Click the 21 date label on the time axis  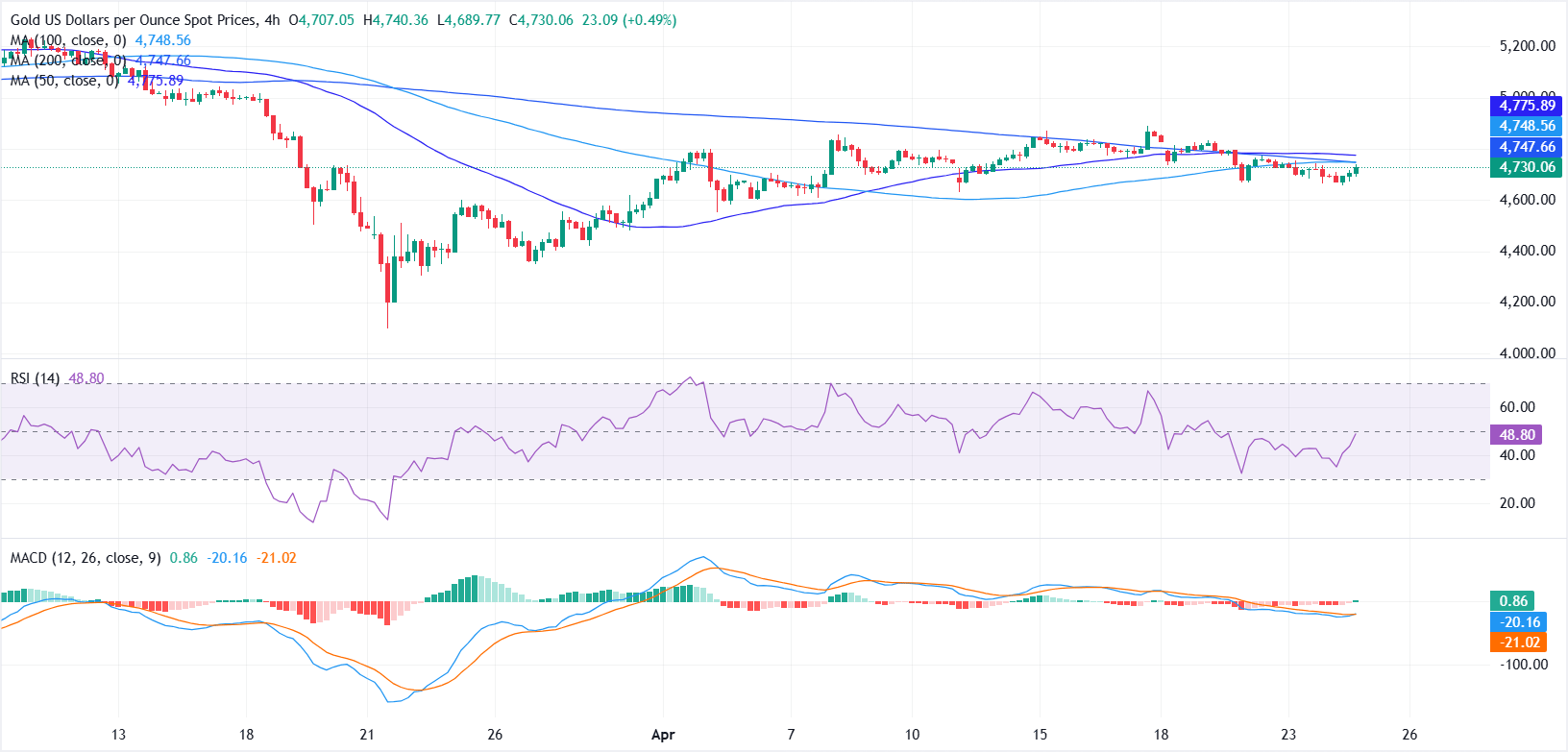pos(366,735)
